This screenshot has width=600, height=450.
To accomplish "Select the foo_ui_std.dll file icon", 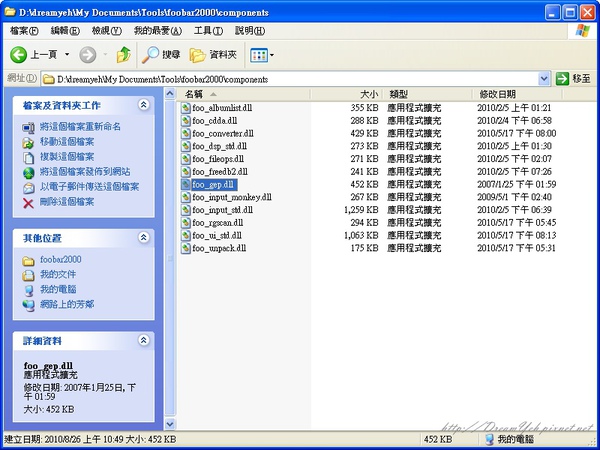I will point(186,235).
